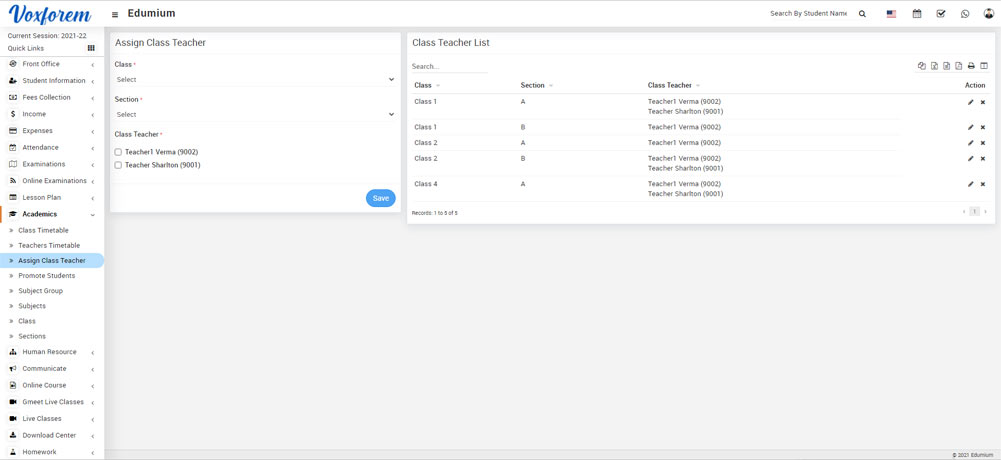Viewport: 1001px width, 460px height.
Task: Edit the Class 4 section A row
Action: pos(970,184)
